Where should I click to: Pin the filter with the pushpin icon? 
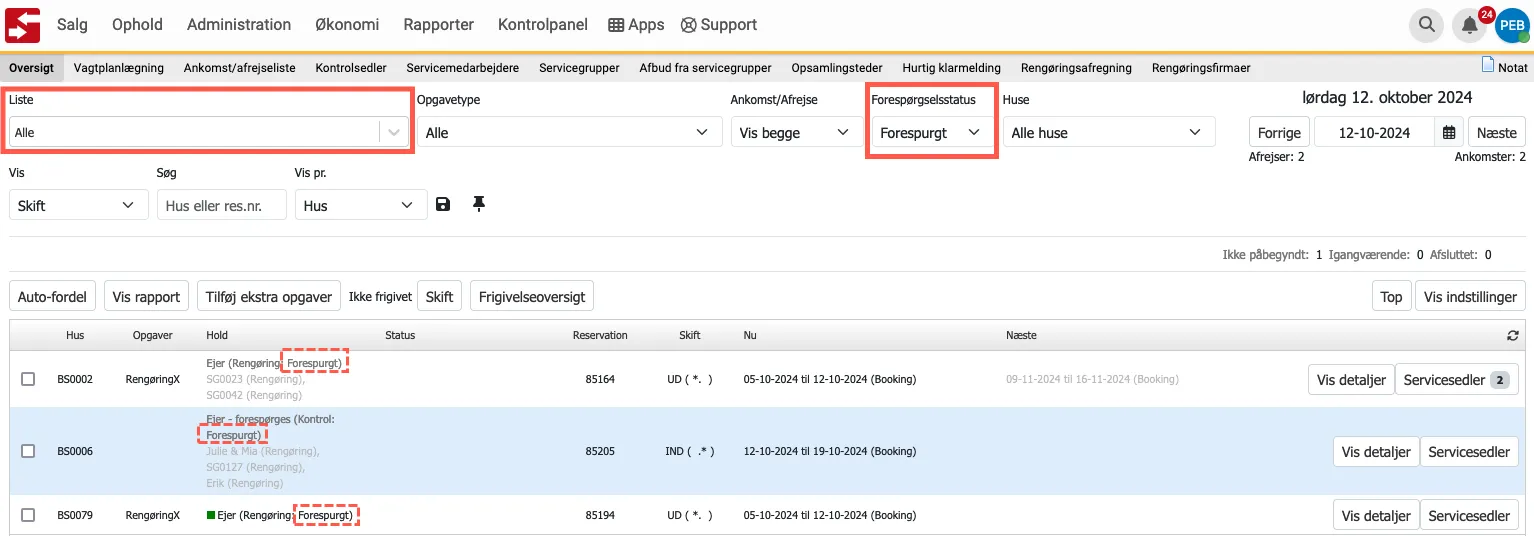coord(479,205)
